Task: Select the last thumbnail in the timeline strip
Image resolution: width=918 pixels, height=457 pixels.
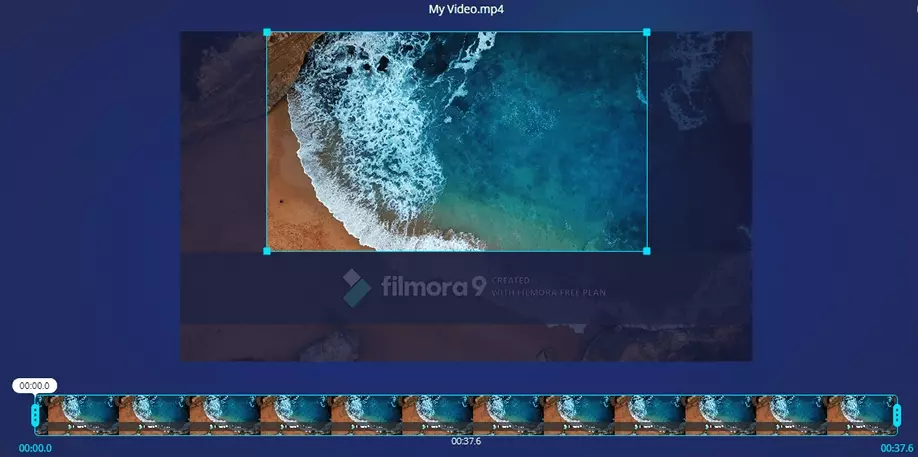Action: coord(861,415)
